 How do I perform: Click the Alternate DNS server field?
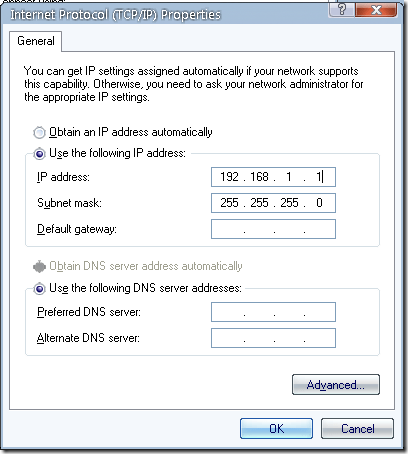point(273,338)
